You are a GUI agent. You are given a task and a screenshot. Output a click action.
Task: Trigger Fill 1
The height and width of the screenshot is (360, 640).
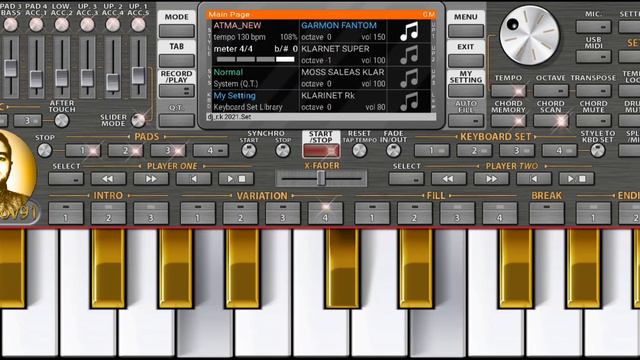pyautogui.click(x=372, y=213)
